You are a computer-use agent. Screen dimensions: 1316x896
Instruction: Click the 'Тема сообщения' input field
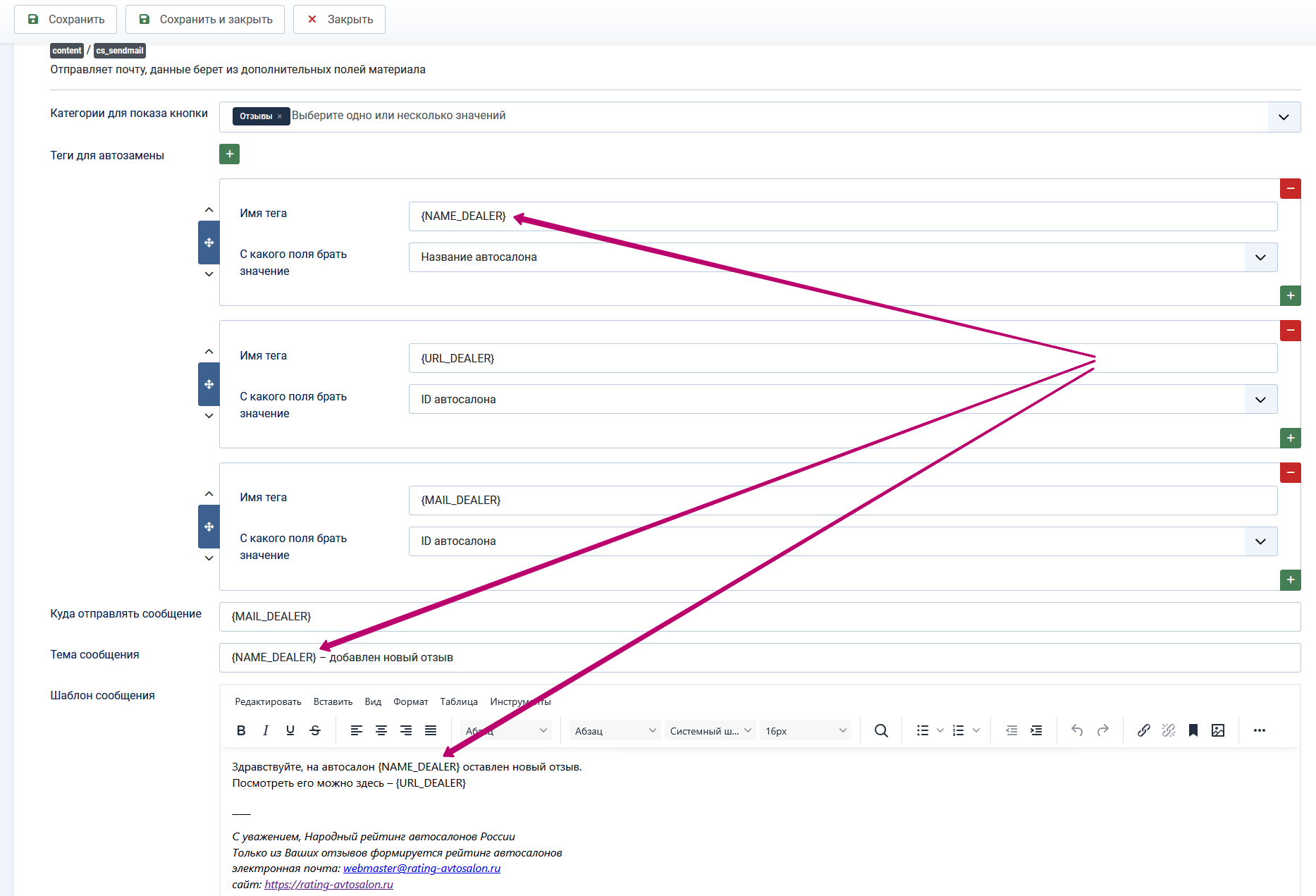[x=760, y=657]
